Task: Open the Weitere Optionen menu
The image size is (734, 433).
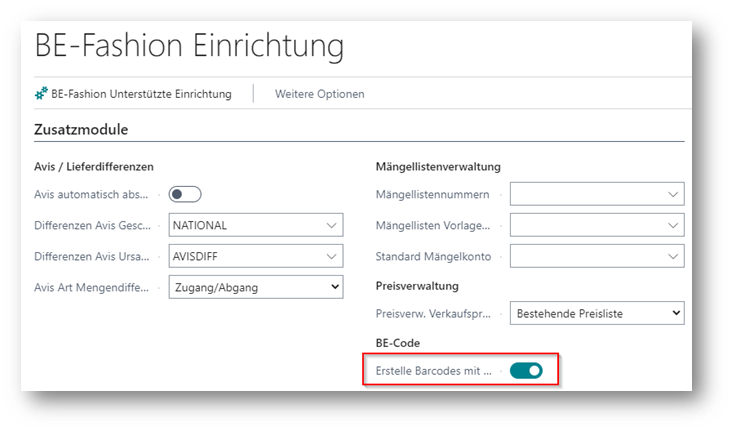Action: [x=319, y=94]
